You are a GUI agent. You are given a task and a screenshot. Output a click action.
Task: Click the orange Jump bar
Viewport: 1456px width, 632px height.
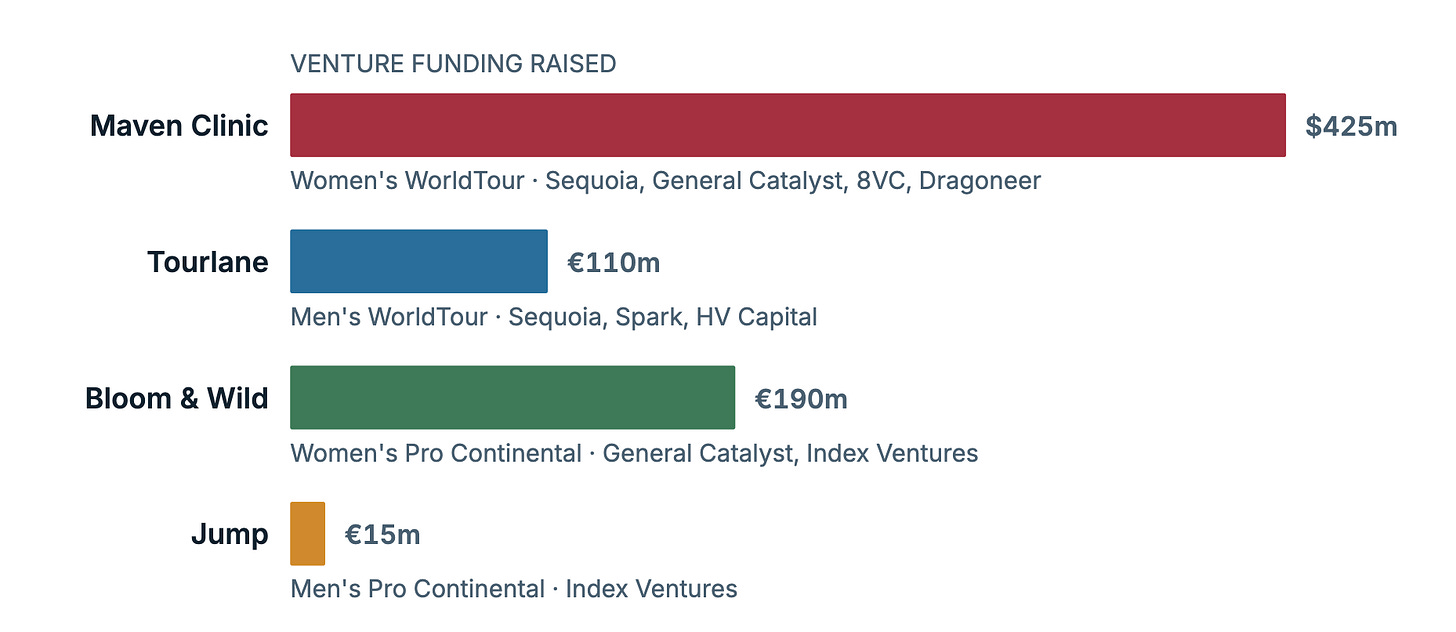tap(308, 533)
